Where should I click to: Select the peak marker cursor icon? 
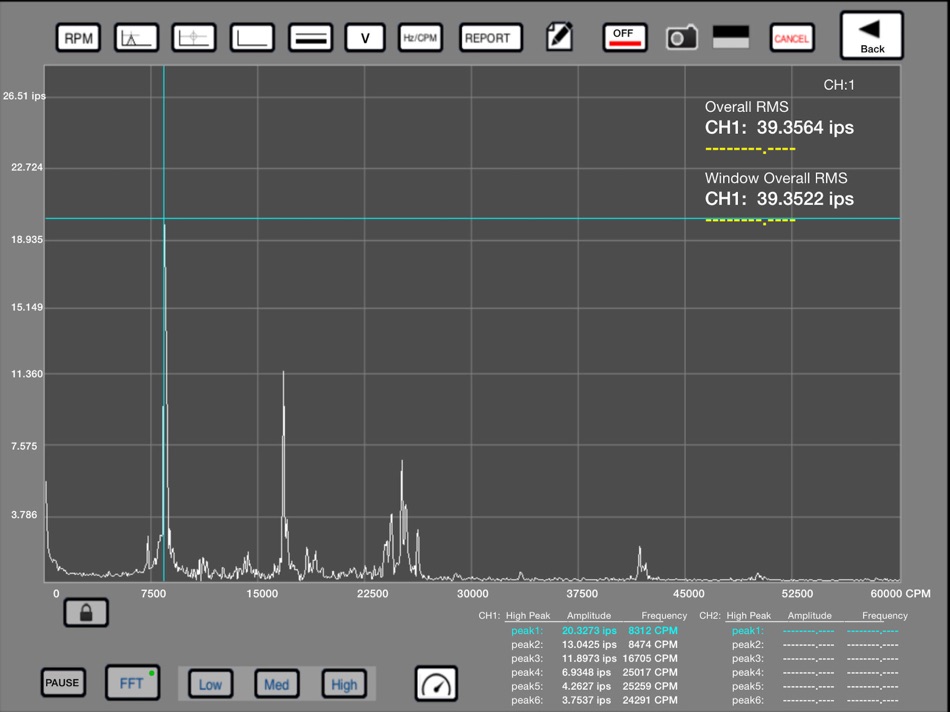[136, 38]
